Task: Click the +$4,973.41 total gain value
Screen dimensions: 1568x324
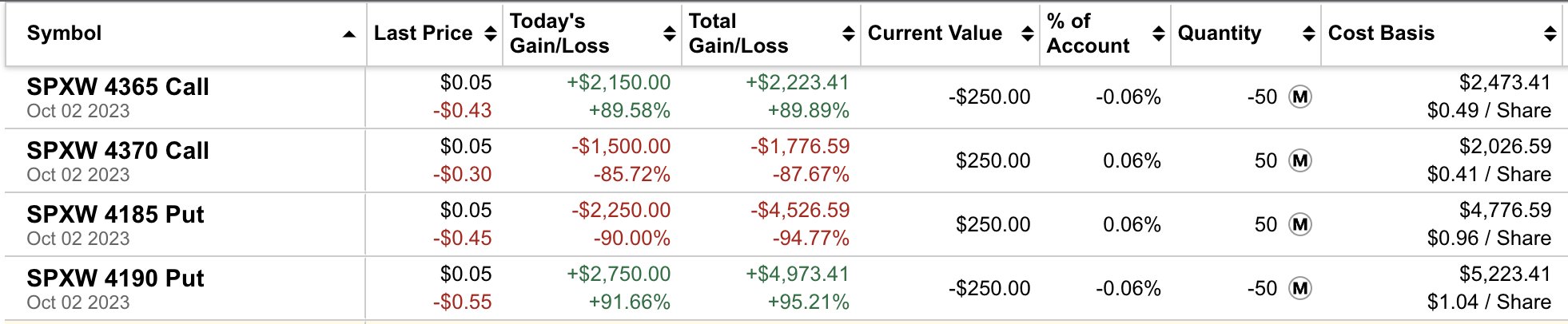Action: coord(797,275)
